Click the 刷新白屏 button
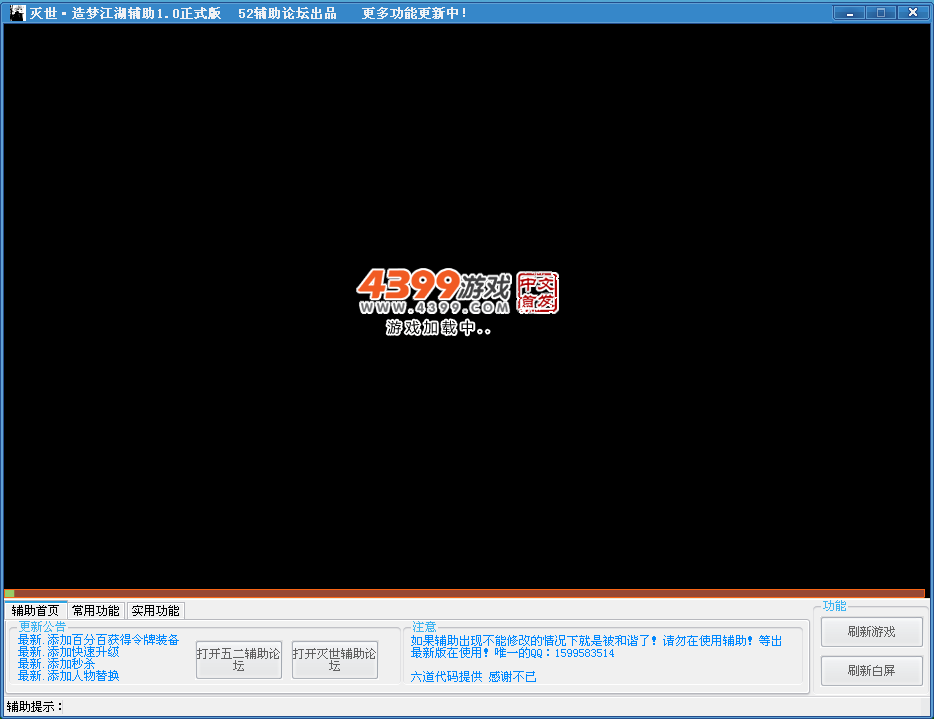Image resolution: width=934 pixels, height=719 pixels. click(x=871, y=671)
